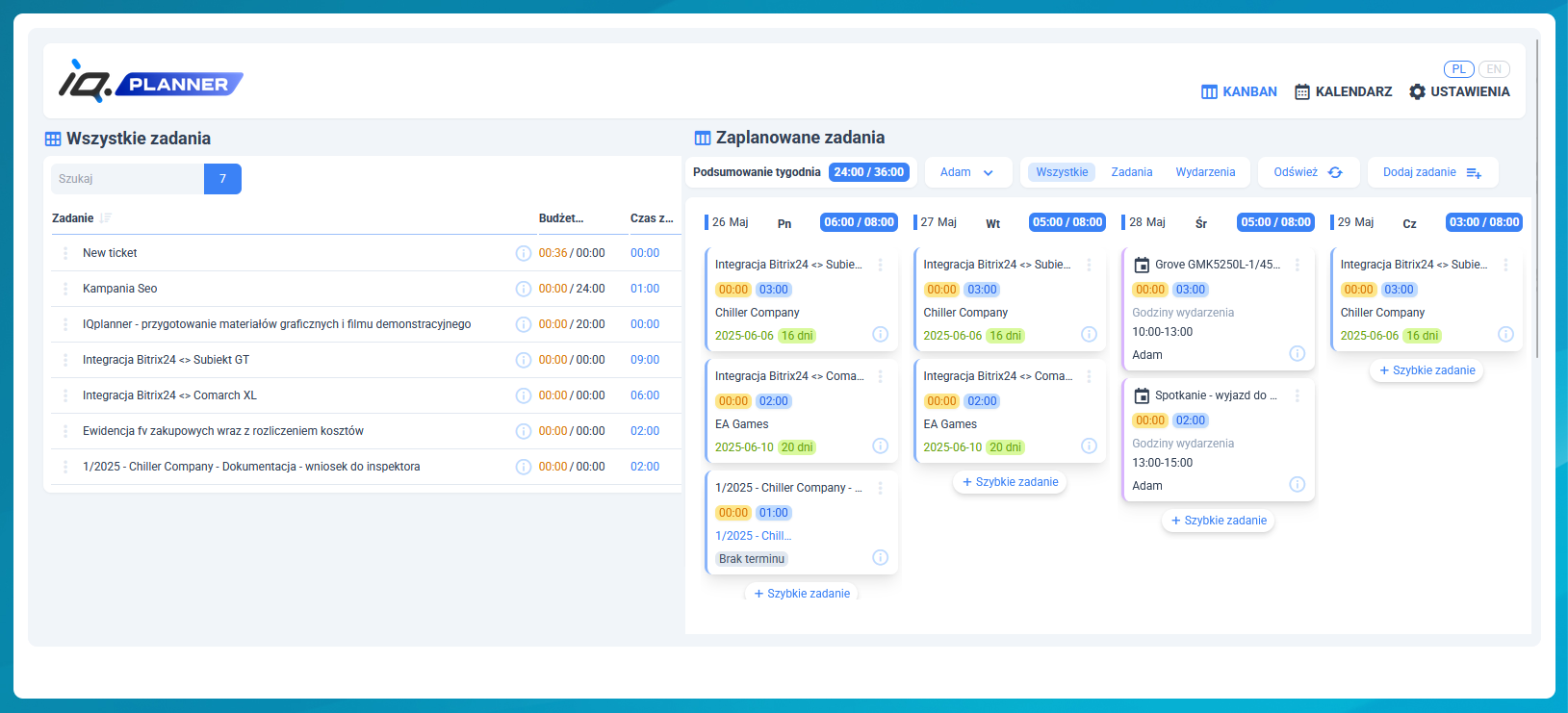Switch language to PL
Image resolution: width=1568 pixels, height=713 pixels.
click(1458, 69)
